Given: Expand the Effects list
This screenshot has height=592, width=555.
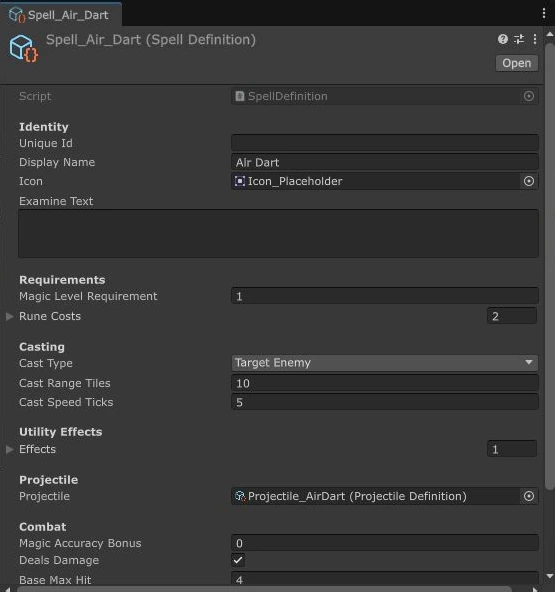Looking at the screenshot, I should click(x=10, y=449).
